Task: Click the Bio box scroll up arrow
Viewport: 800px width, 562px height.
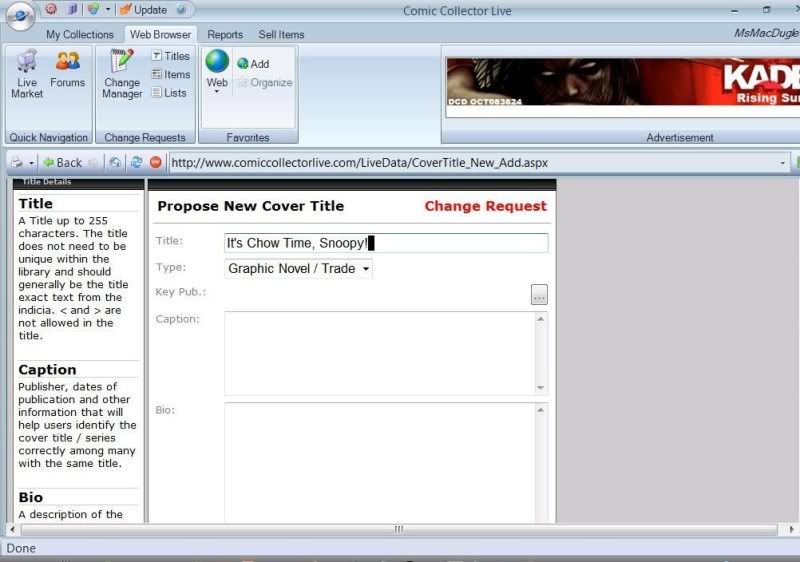Action: click(x=541, y=410)
